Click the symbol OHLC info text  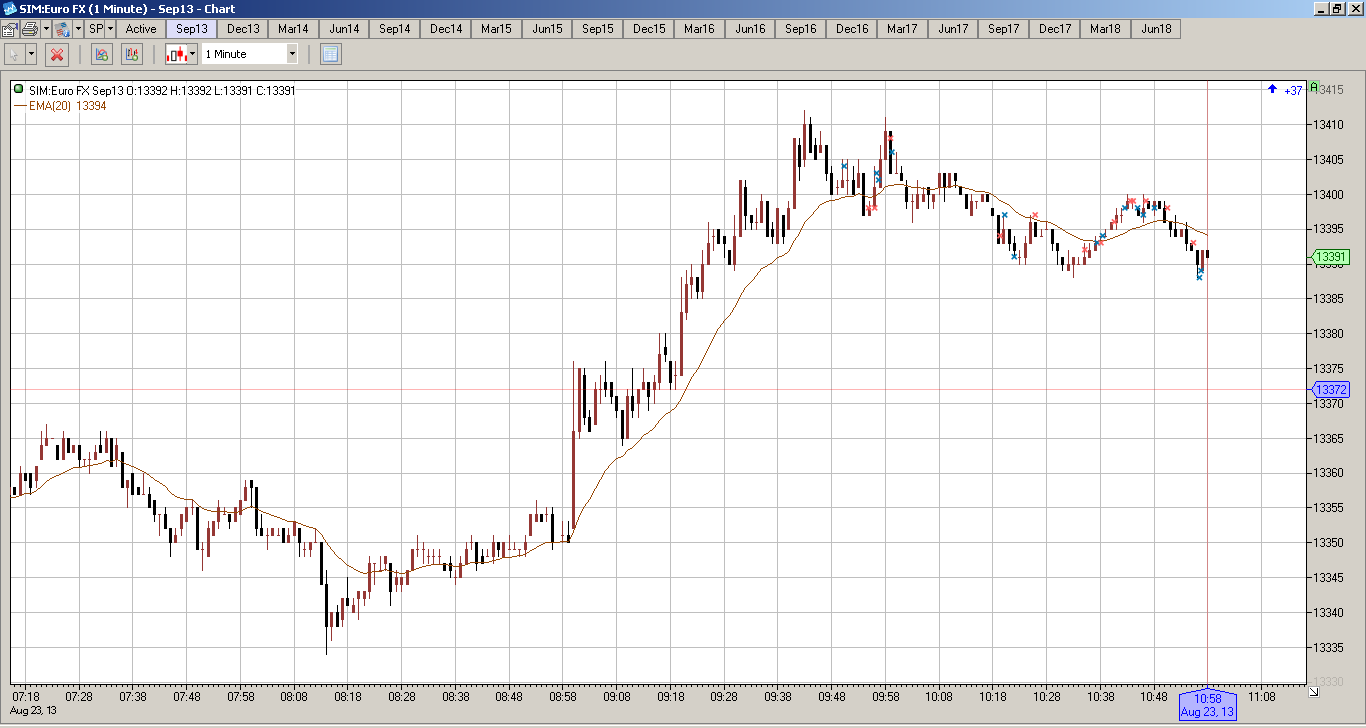click(x=161, y=91)
